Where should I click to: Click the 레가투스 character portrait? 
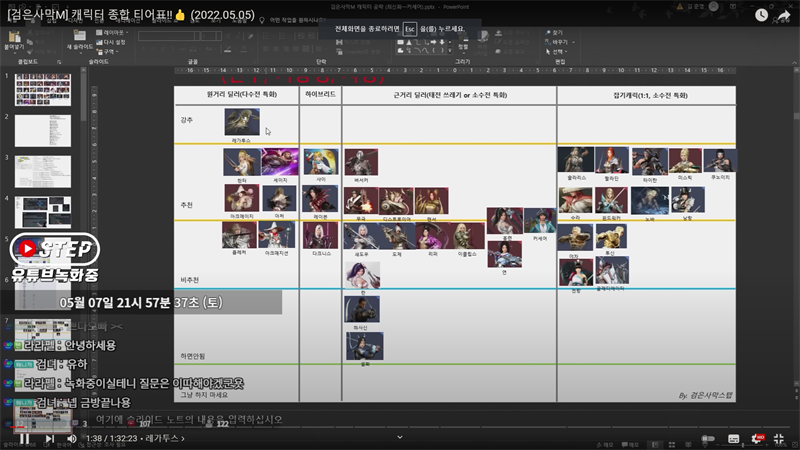coord(241,122)
